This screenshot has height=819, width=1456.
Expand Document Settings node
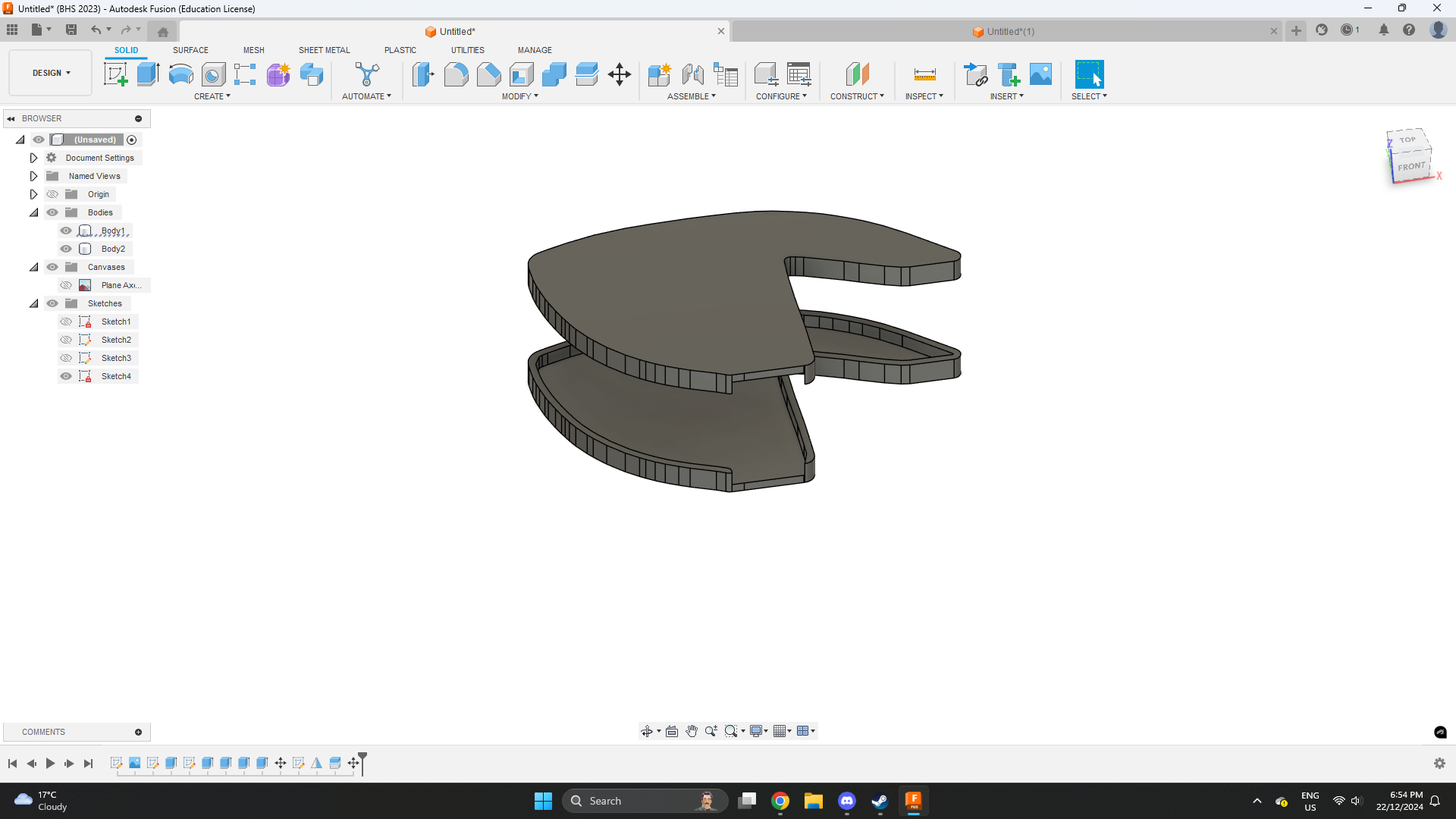(x=33, y=158)
